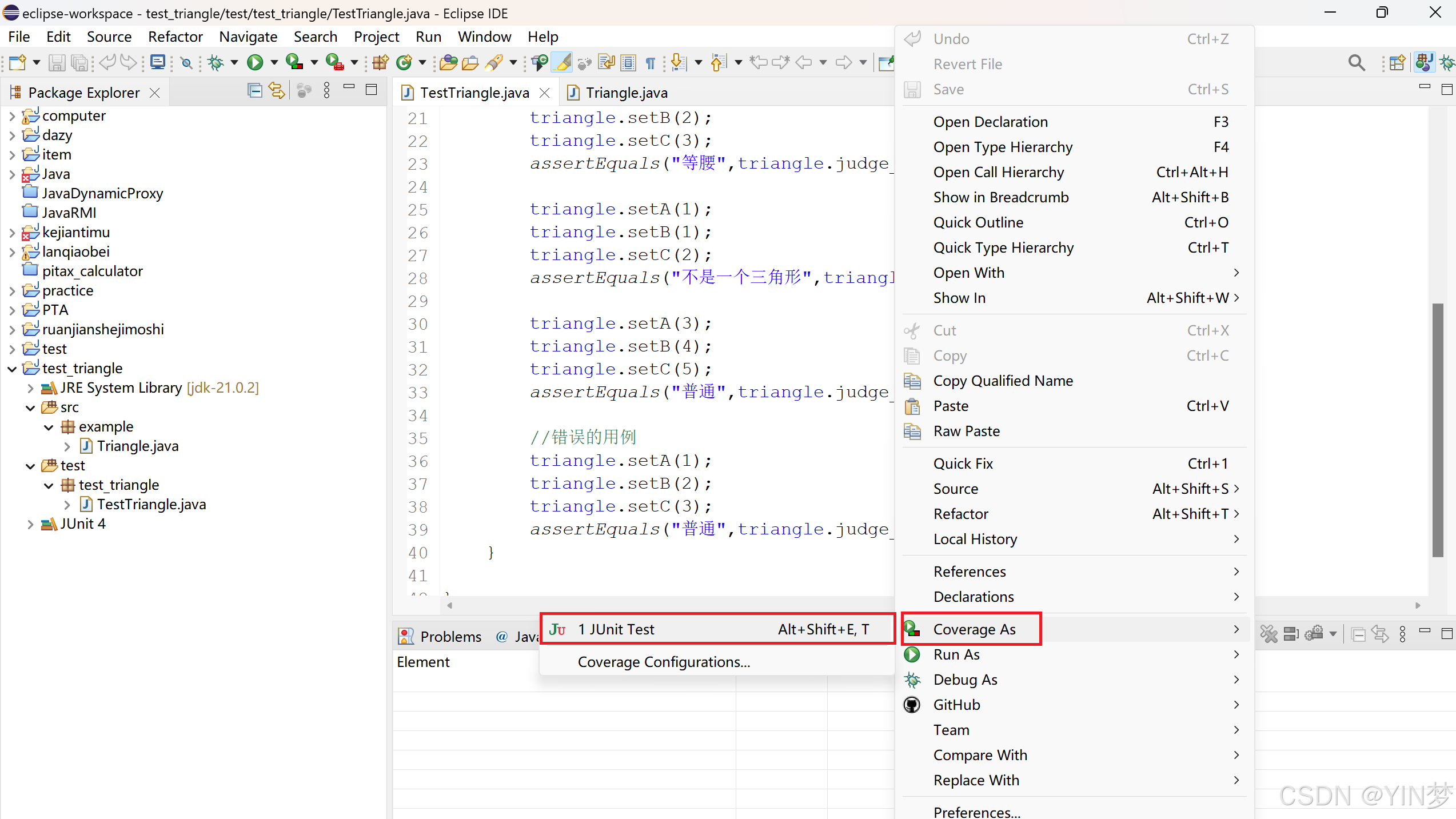Toggle Link with Editor in Package Explorer

point(277,91)
